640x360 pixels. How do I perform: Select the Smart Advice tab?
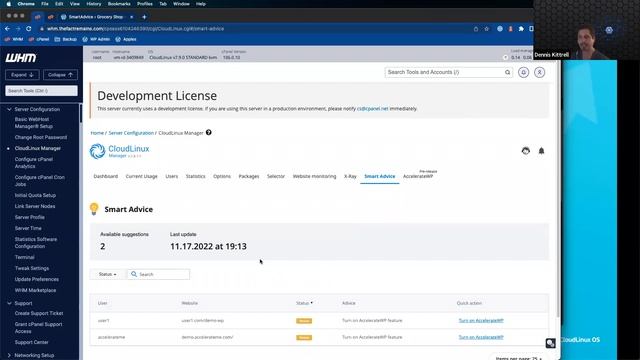point(380,176)
